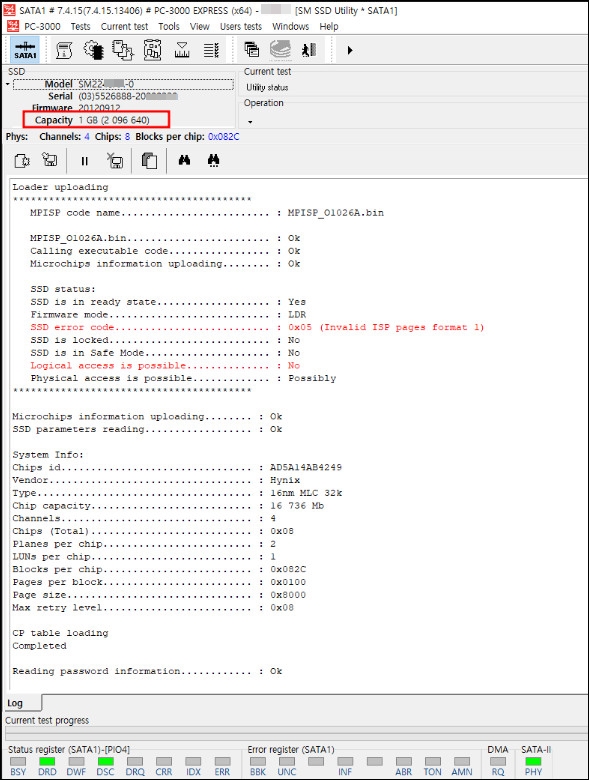Open the gear-with-chip settings toolbar icon

(94, 50)
